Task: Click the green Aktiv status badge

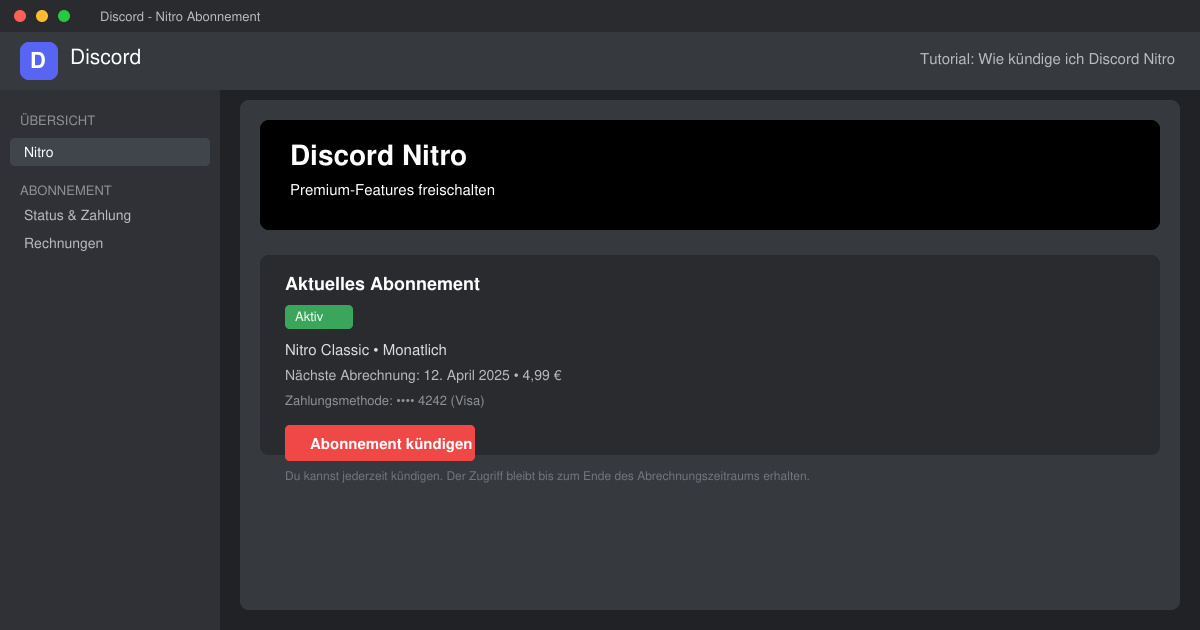Action: click(x=319, y=317)
